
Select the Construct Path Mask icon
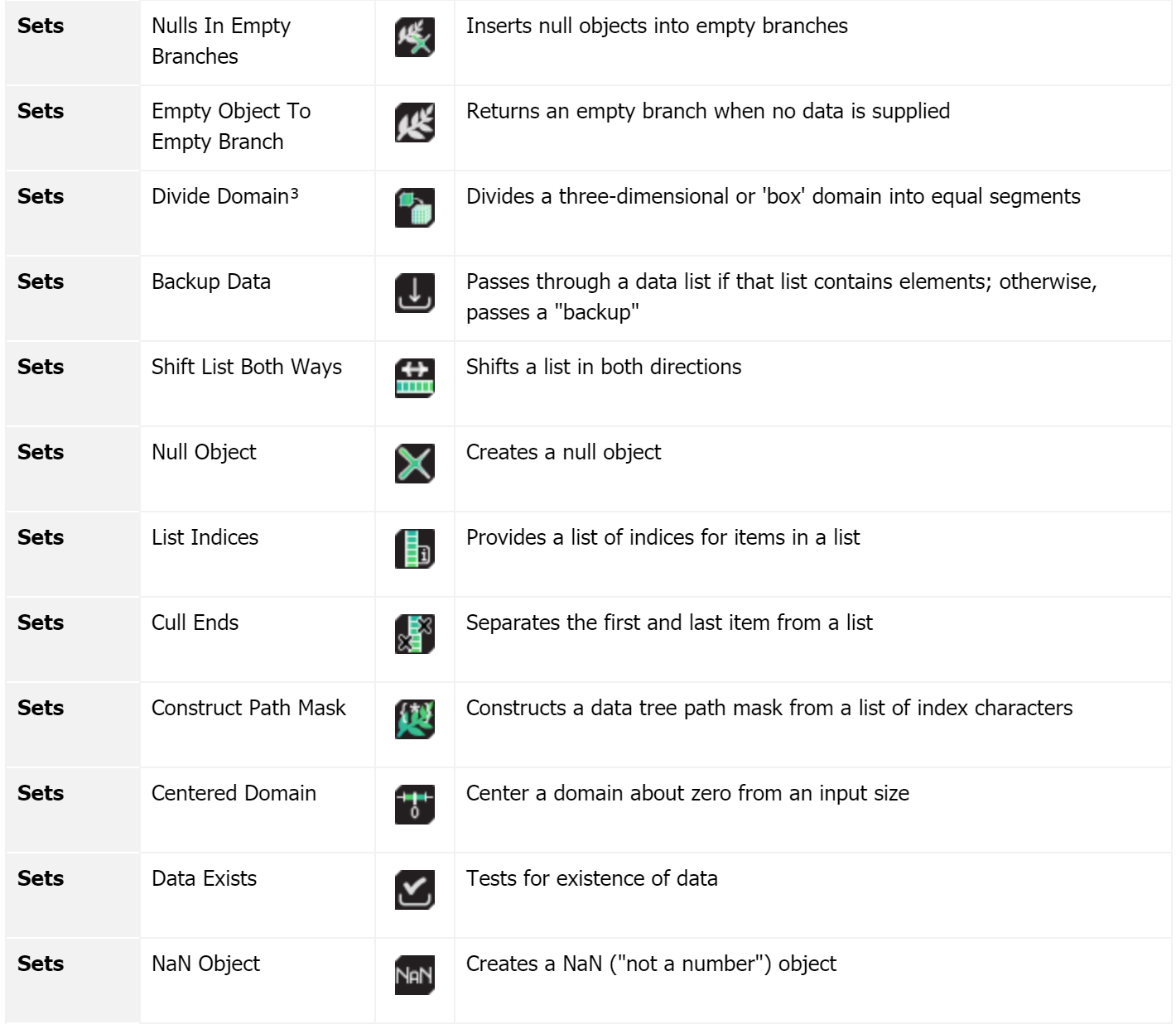pyautogui.click(x=415, y=720)
